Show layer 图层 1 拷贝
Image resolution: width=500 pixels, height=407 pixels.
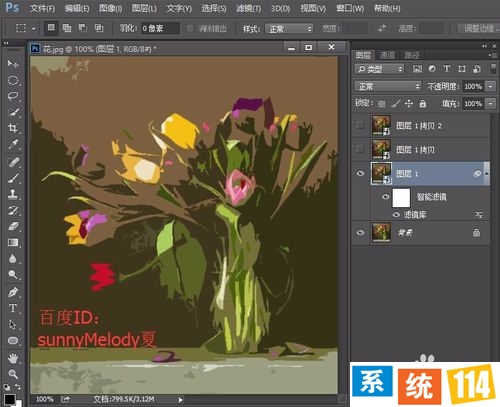coord(360,149)
